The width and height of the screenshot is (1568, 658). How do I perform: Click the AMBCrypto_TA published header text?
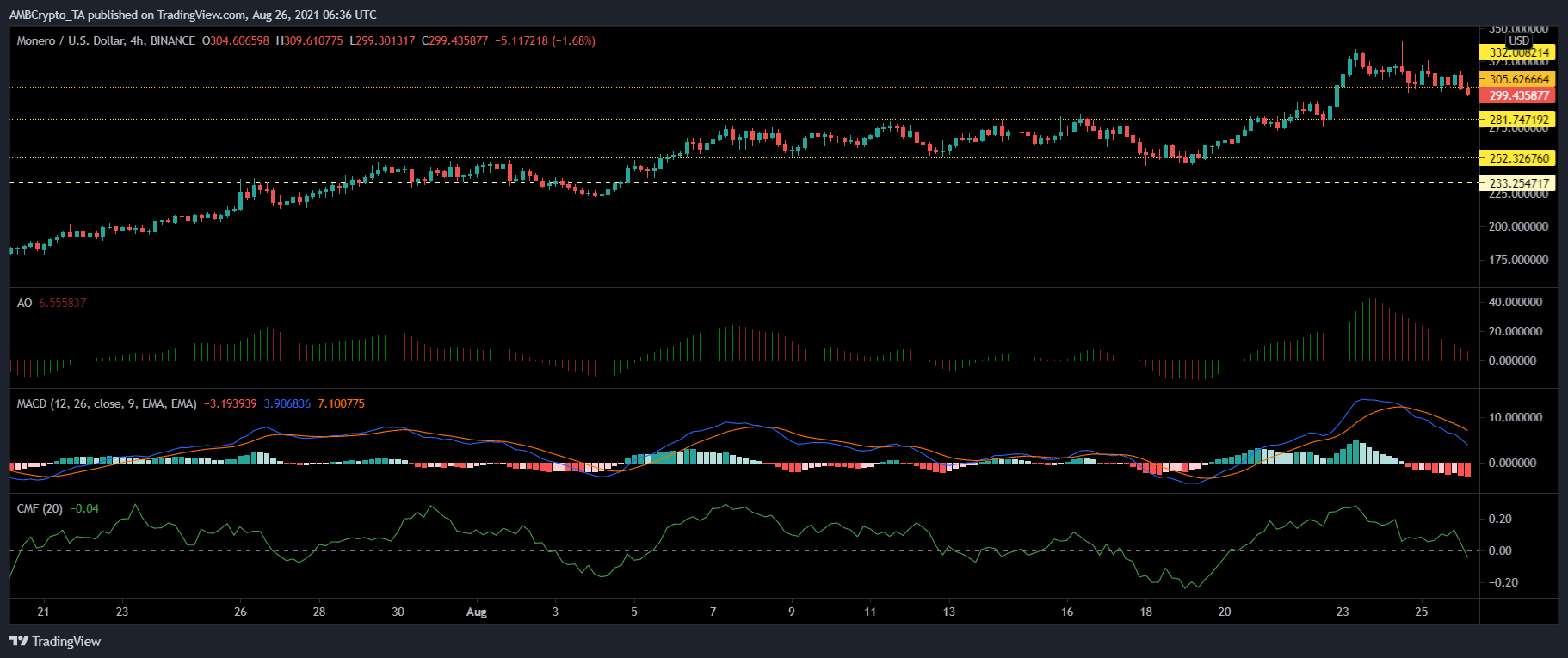tap(193, 15)
